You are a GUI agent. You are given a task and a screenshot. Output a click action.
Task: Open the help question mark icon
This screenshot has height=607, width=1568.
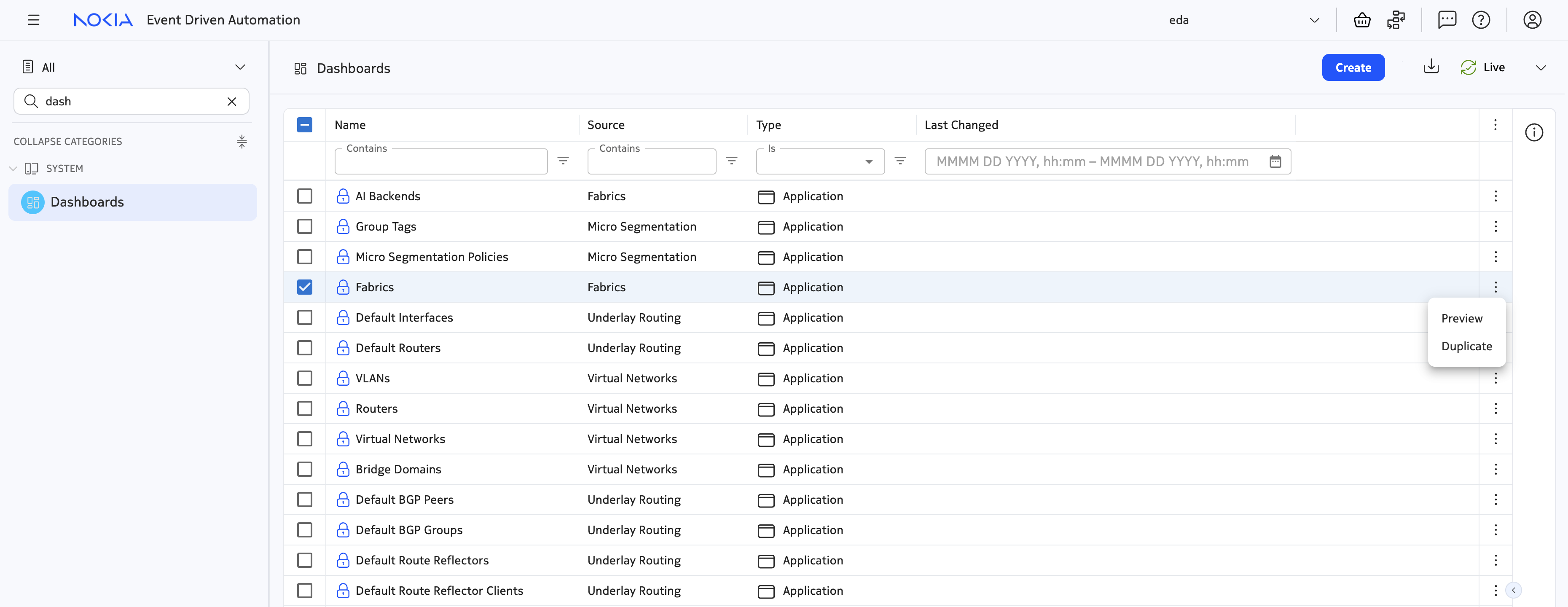click(1481, 20)
